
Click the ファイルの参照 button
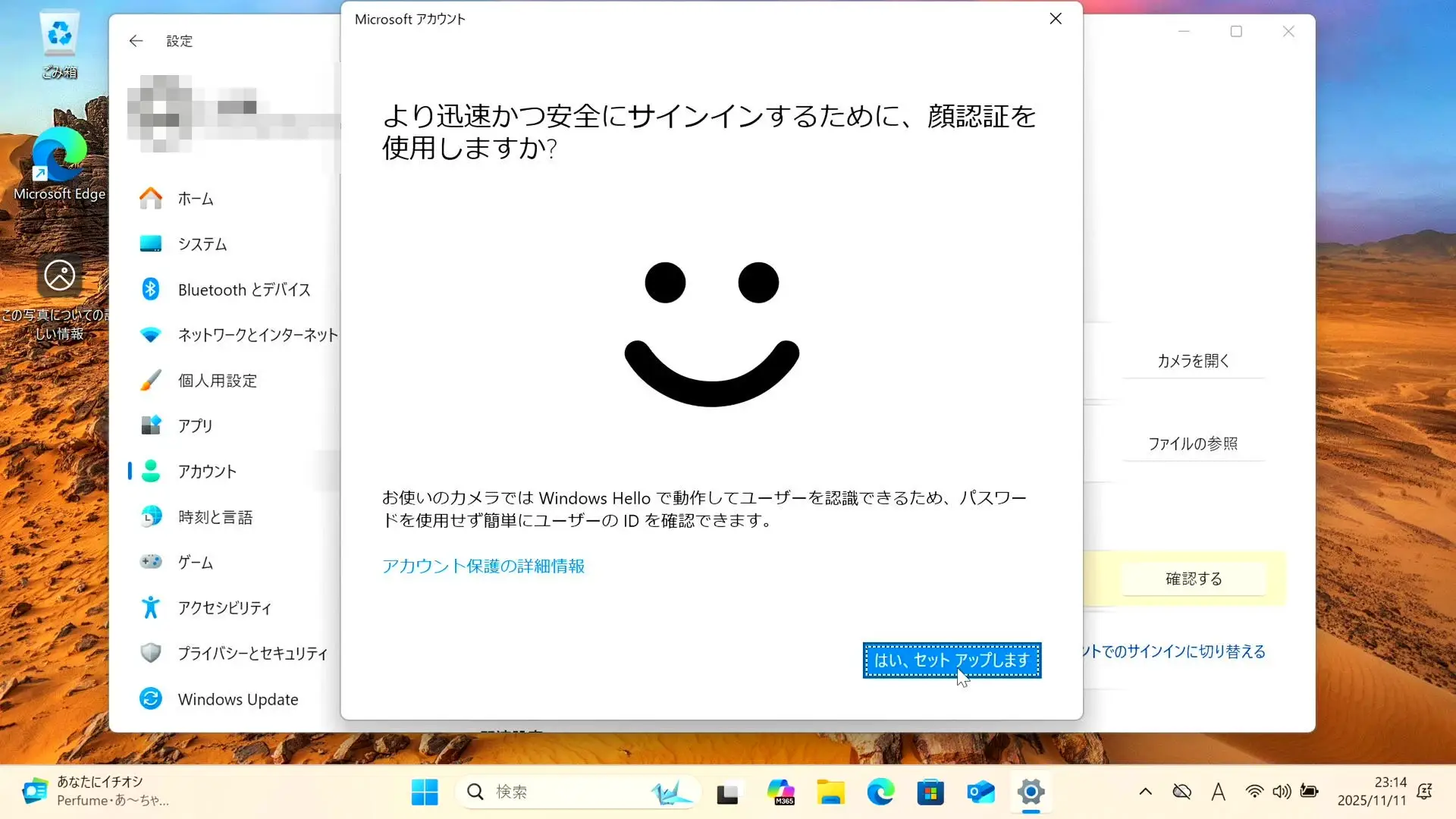[1193, 444]
